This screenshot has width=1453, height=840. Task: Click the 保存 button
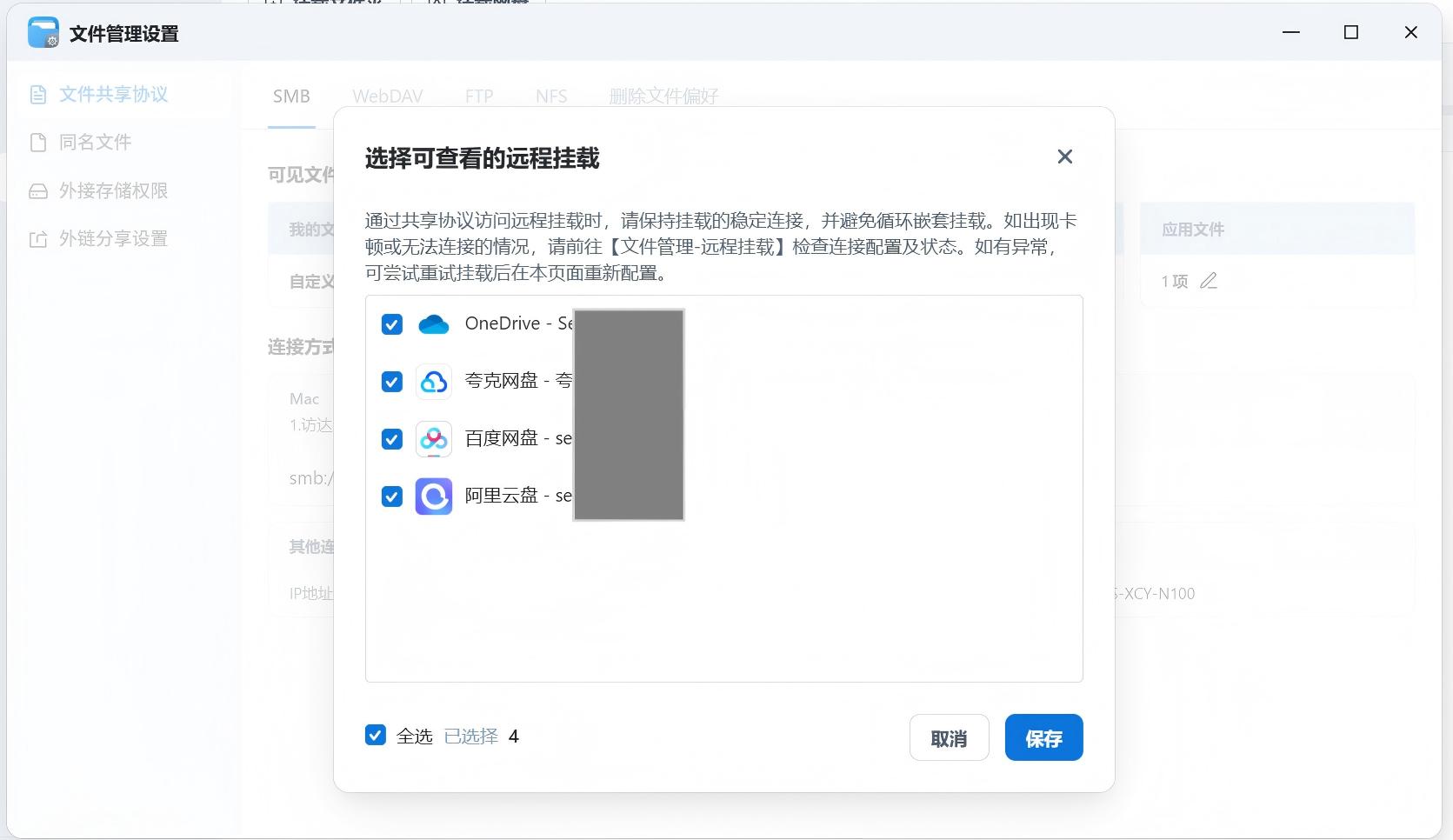tap(1043, 737)
